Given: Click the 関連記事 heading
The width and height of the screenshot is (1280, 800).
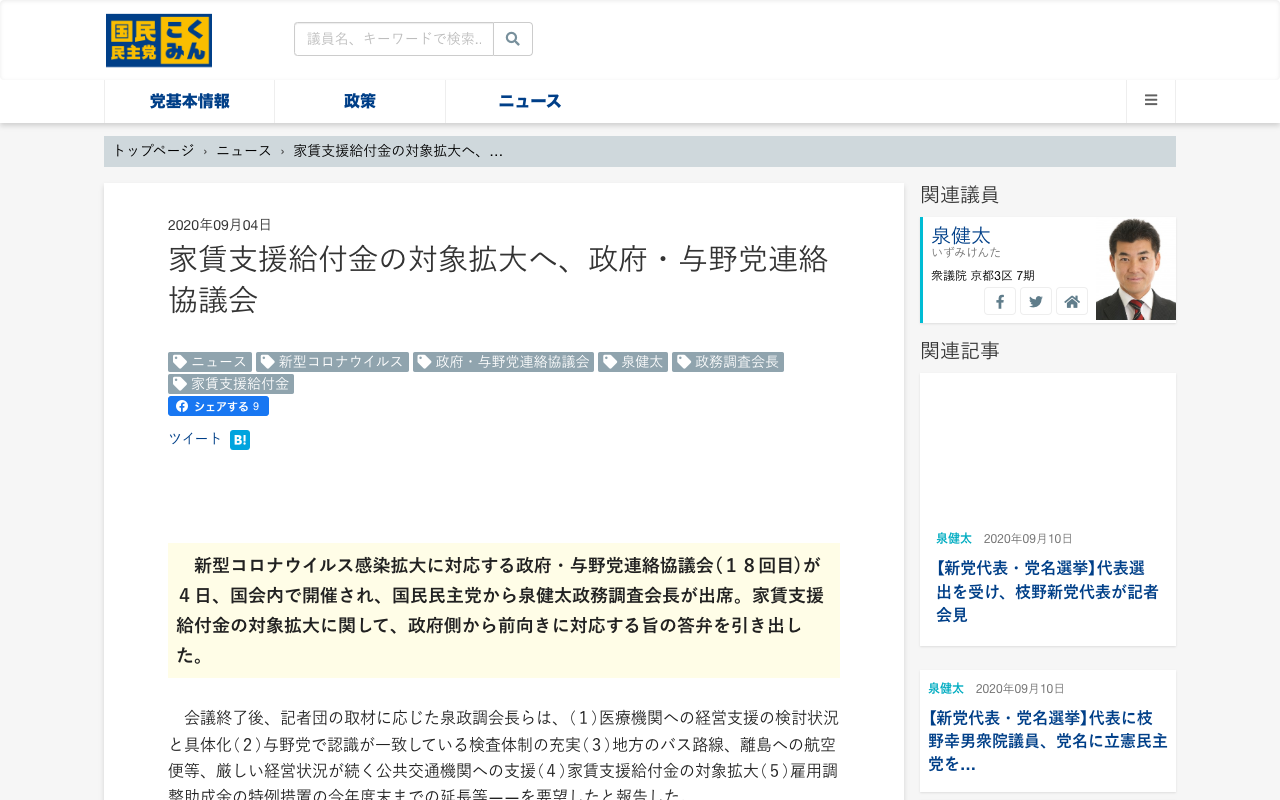Looking at the screenshot, I should (x=959, y=350).
